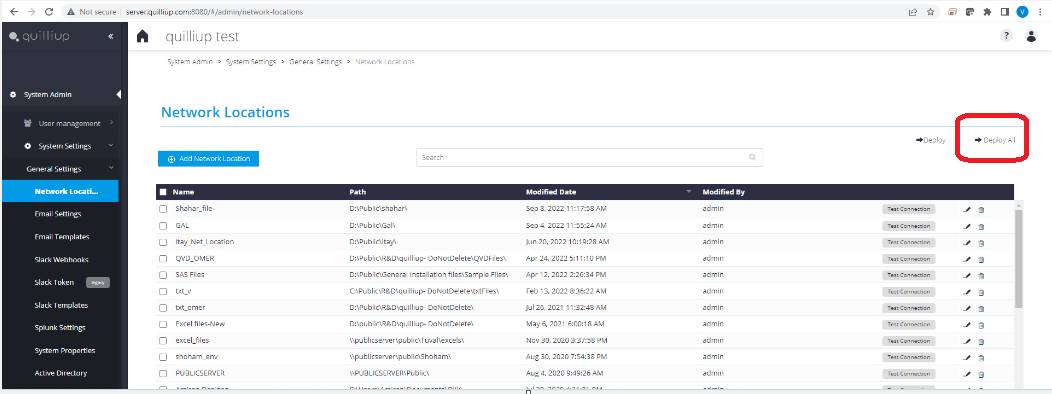Screen dimensions: 1052x394
Task: Open Slack Templates in sidebar
Action: pyautogui.click(x=61, y=305)
